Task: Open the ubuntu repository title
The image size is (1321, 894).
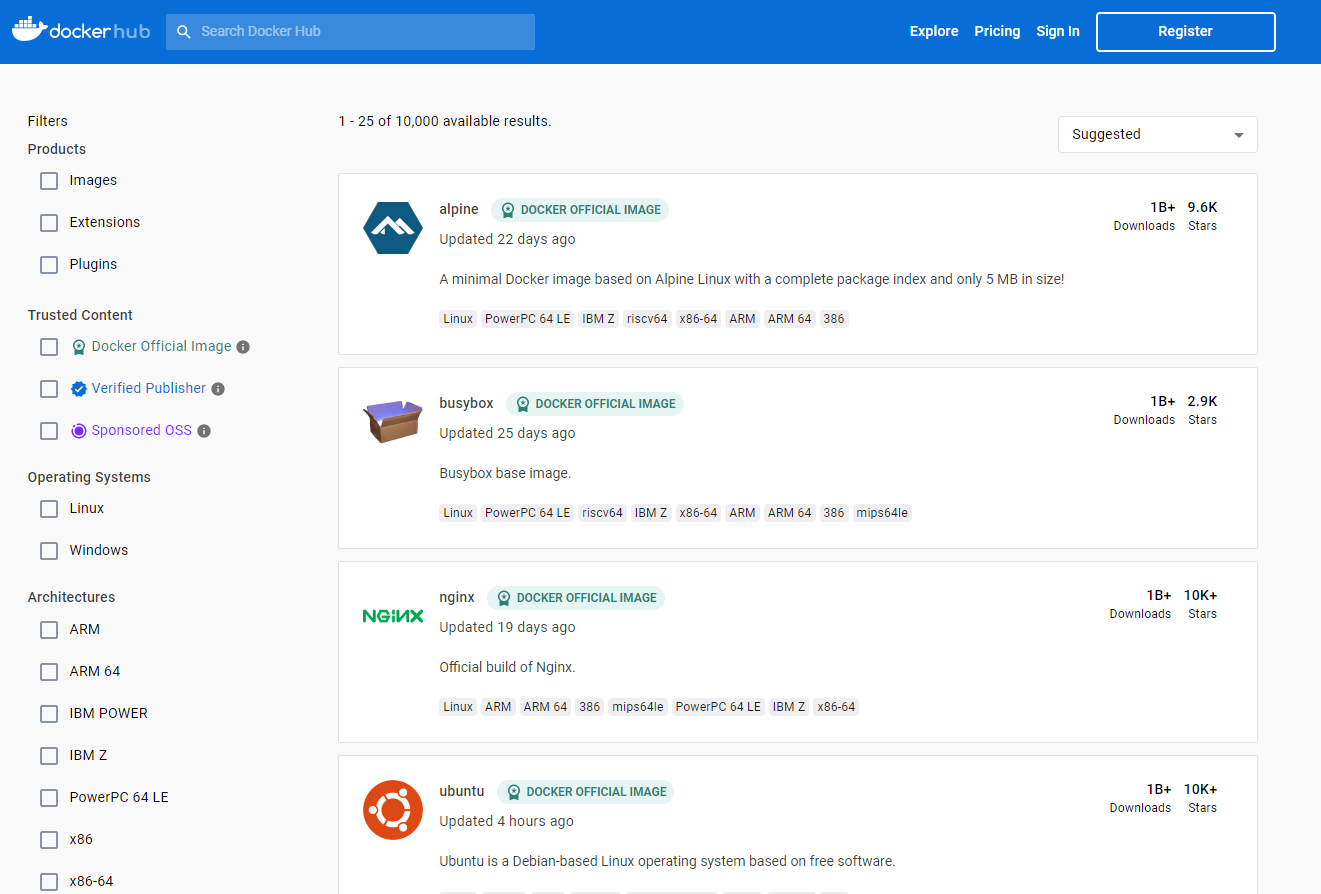Action: click(x=462, y=792)
